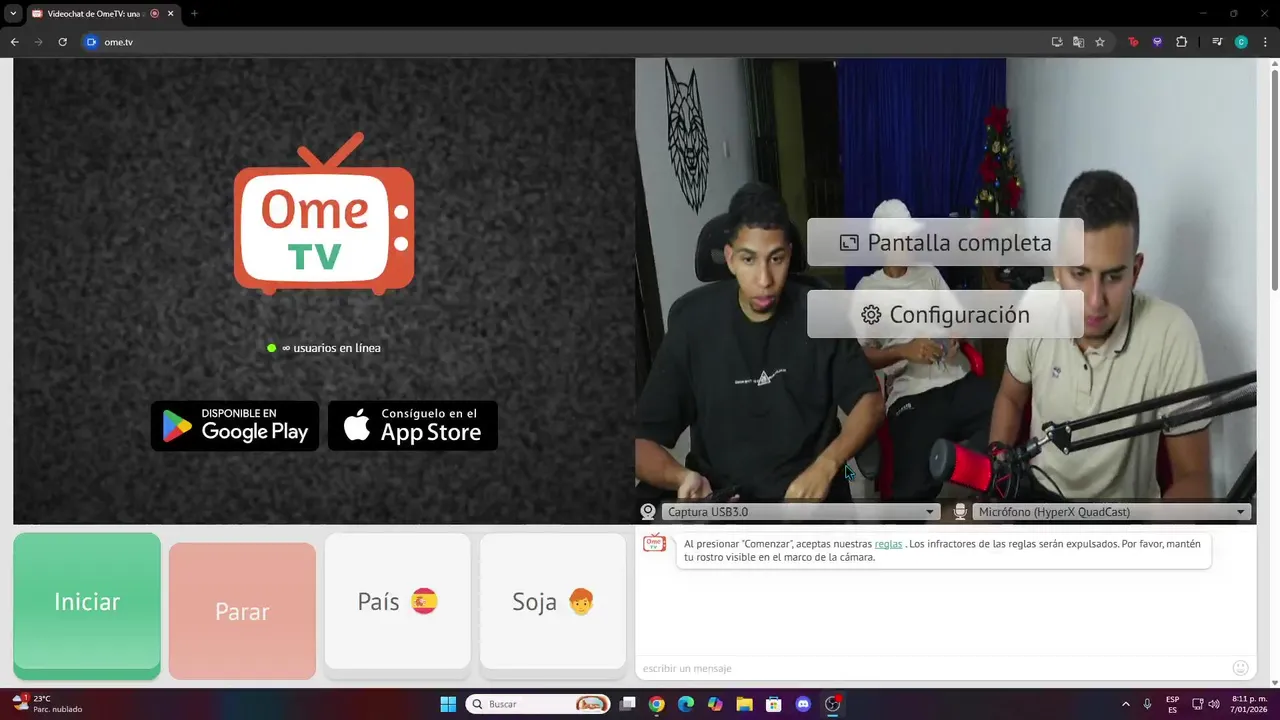Screen dimensions: 1280x720
Task: Click the camera site-permission icon in address bar
Action: [x=92, y=42]
